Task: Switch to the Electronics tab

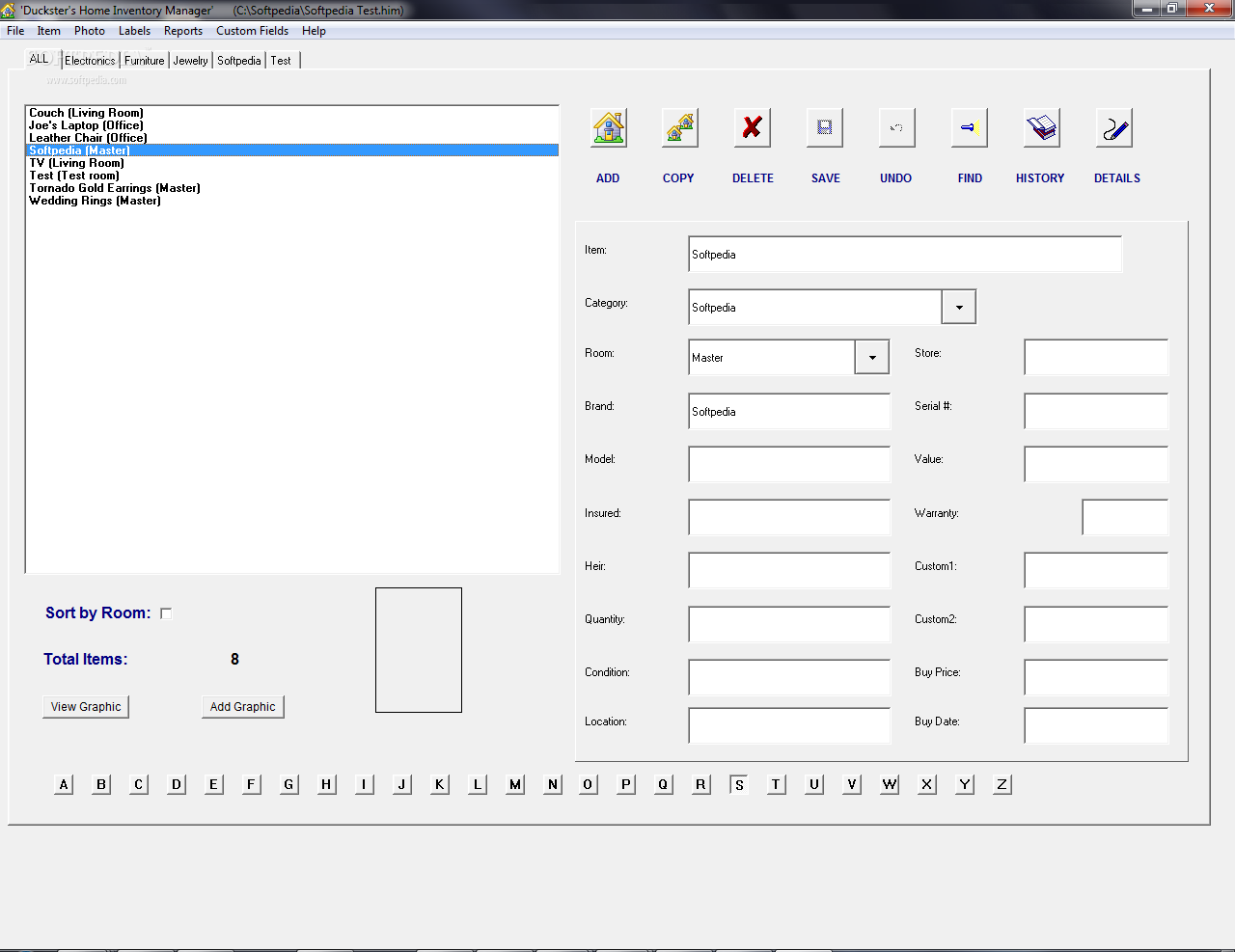Action: 91,61
